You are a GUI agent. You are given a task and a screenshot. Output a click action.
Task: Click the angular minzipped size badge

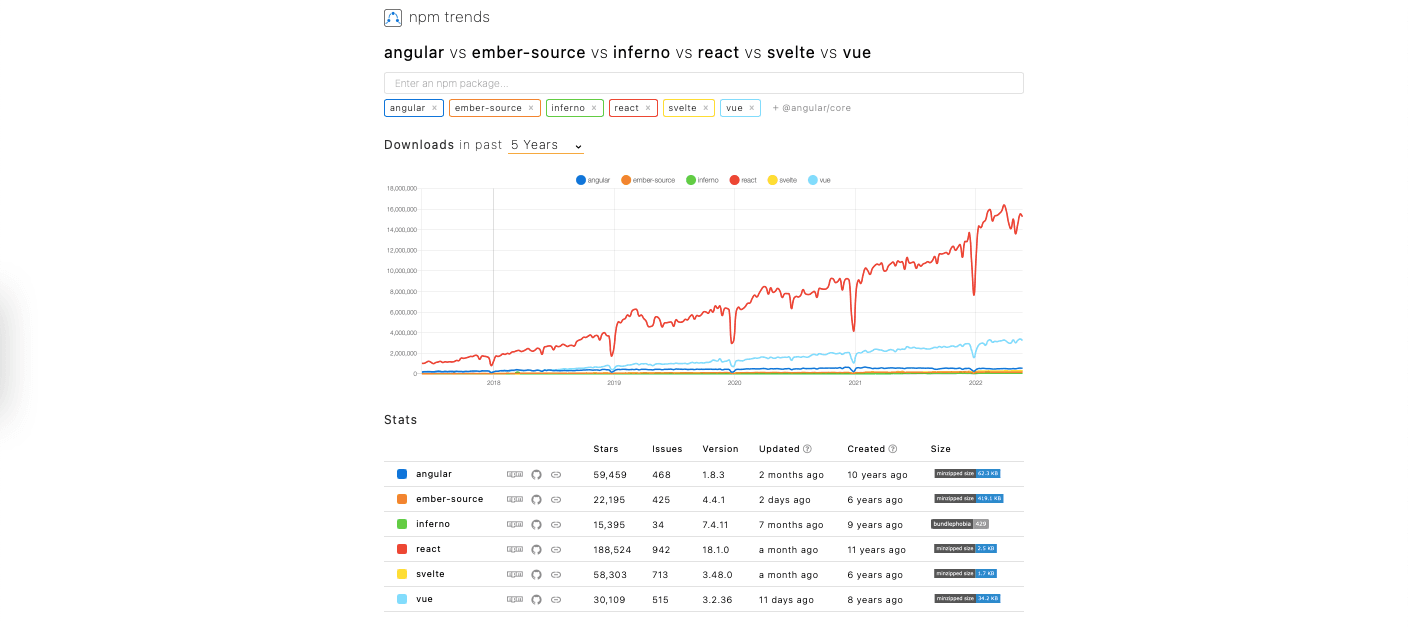tap(967, 474)
